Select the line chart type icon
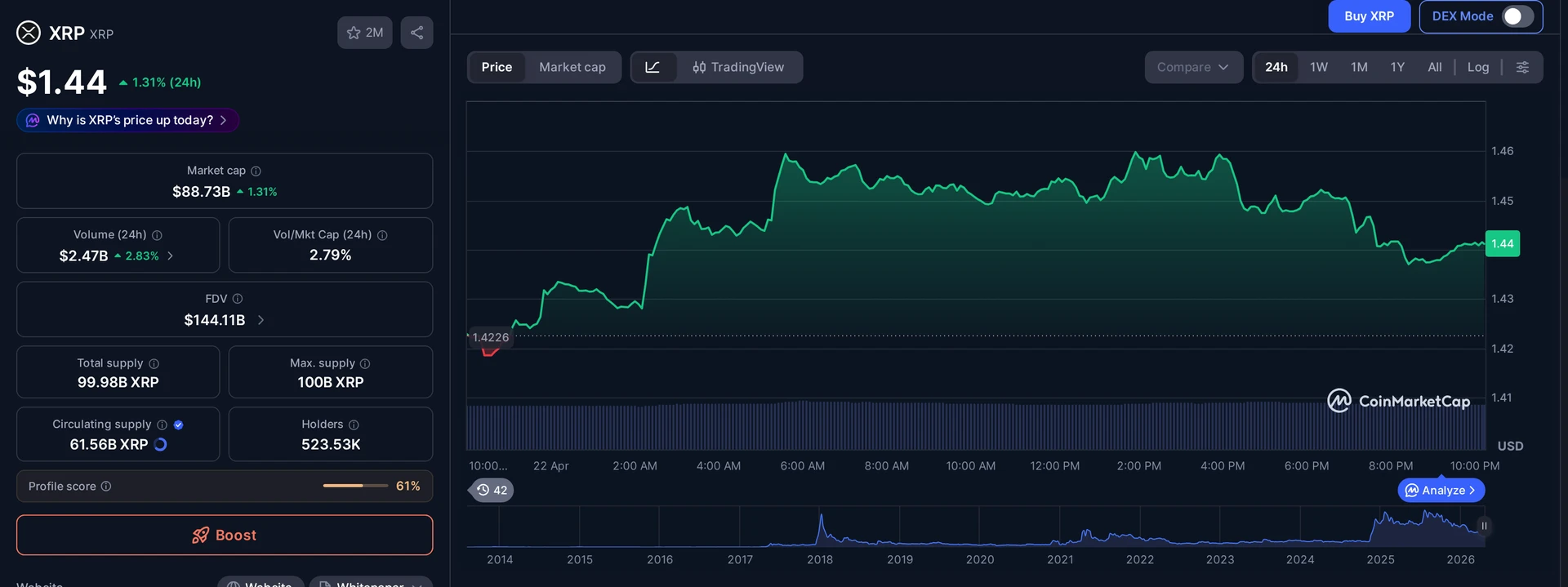This screenshot has height=587, width=1568. [x=653, y=67]
